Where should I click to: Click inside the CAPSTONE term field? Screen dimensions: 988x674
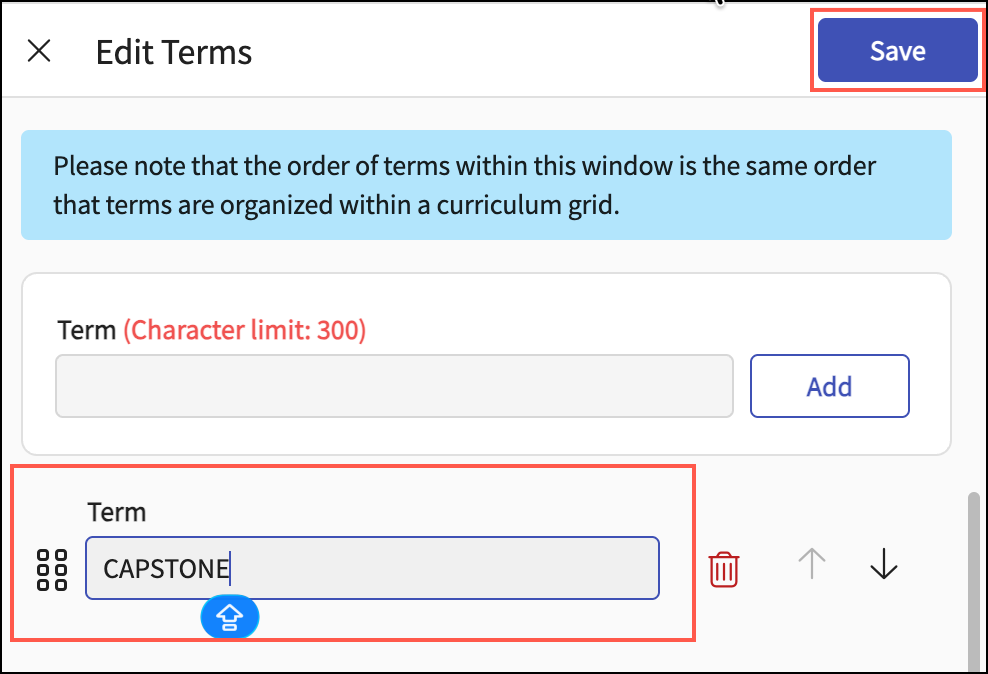pyautogui.click(x=440, y=568)
